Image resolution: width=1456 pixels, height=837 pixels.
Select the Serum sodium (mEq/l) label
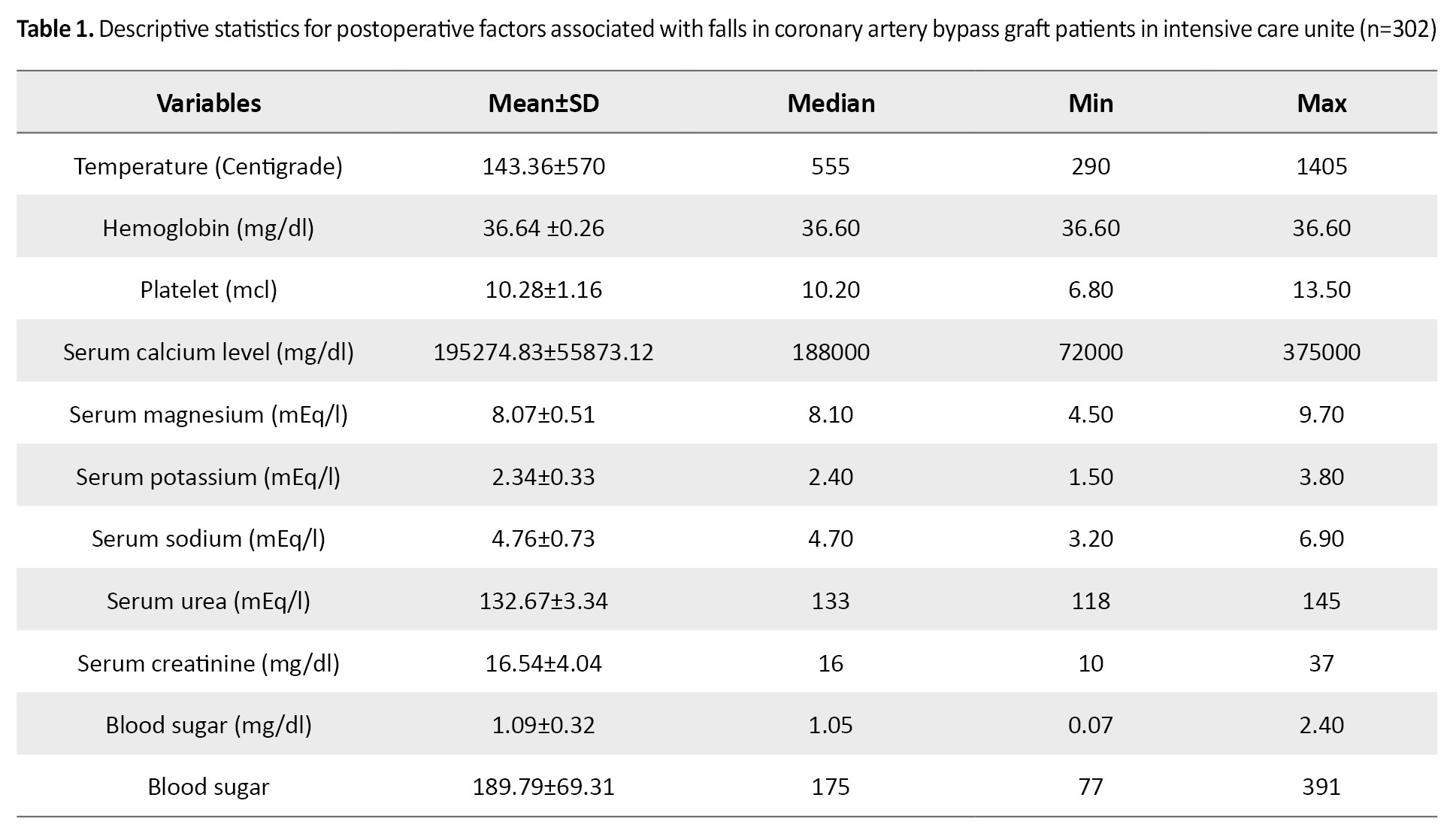[208, 538]
